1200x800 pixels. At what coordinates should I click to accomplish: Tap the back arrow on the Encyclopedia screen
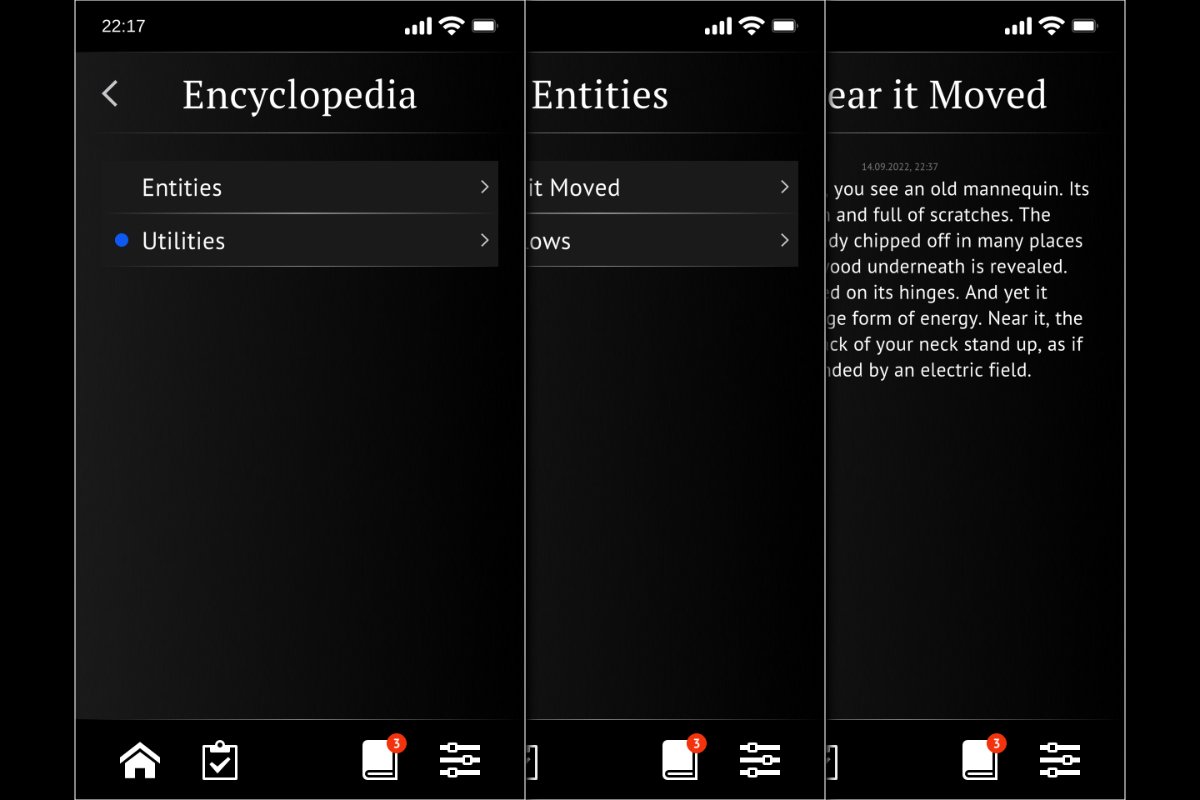pyautogui.click(x=110, y=94)
